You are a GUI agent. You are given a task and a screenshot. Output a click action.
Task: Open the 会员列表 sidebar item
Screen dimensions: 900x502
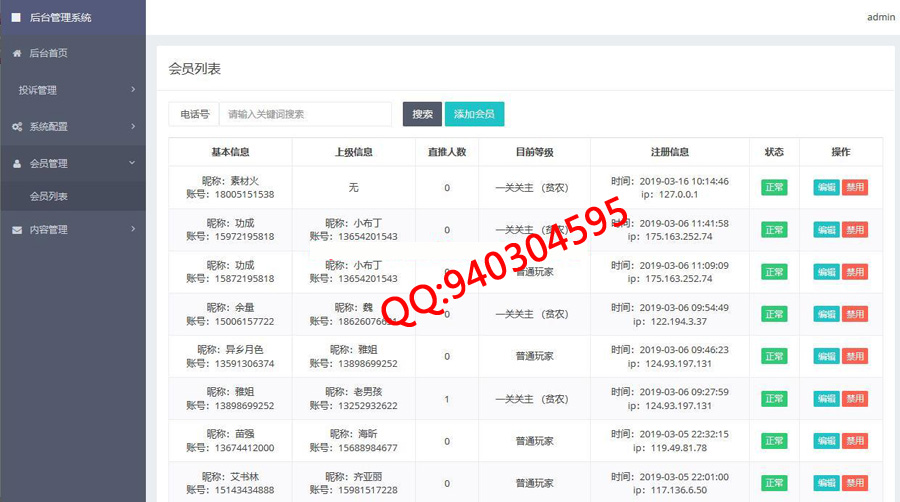click(x=49, y=196)
